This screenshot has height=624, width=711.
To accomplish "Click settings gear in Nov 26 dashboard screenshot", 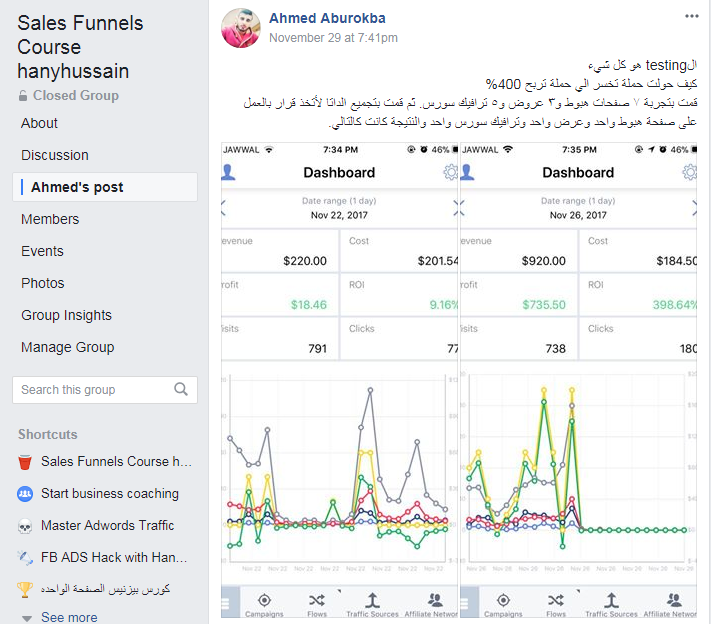I will coord(689,172).
